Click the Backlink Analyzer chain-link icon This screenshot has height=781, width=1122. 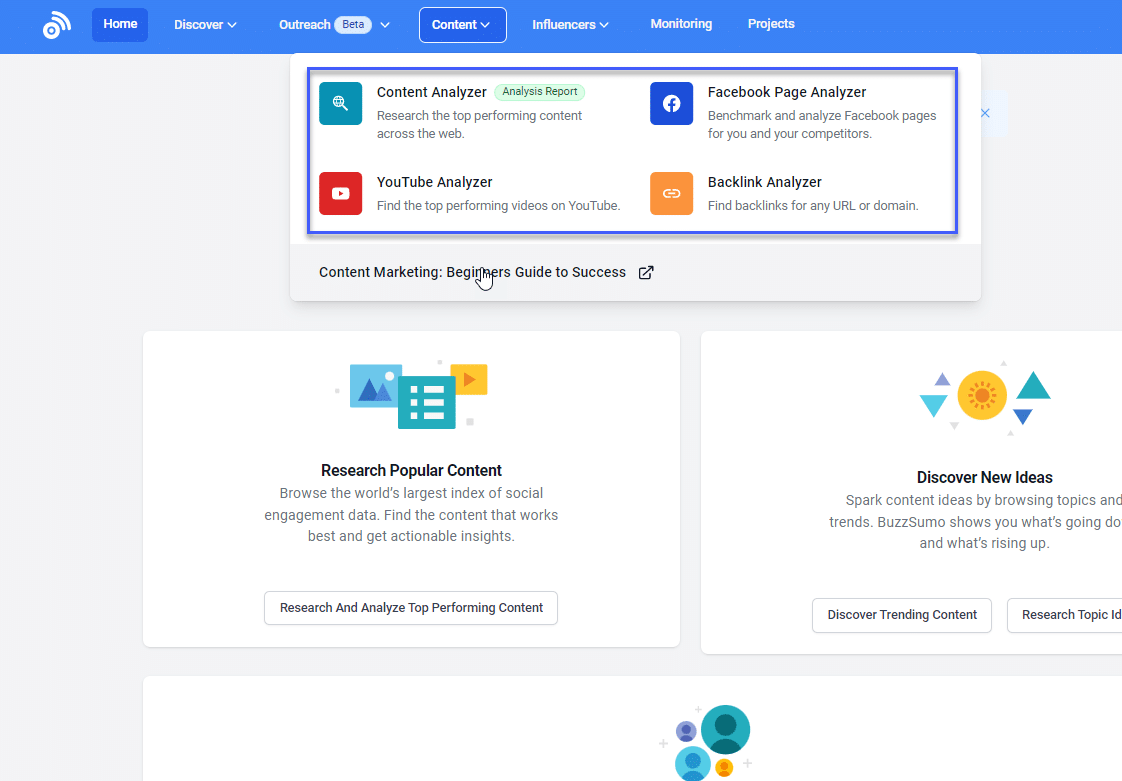pos(671,193)
